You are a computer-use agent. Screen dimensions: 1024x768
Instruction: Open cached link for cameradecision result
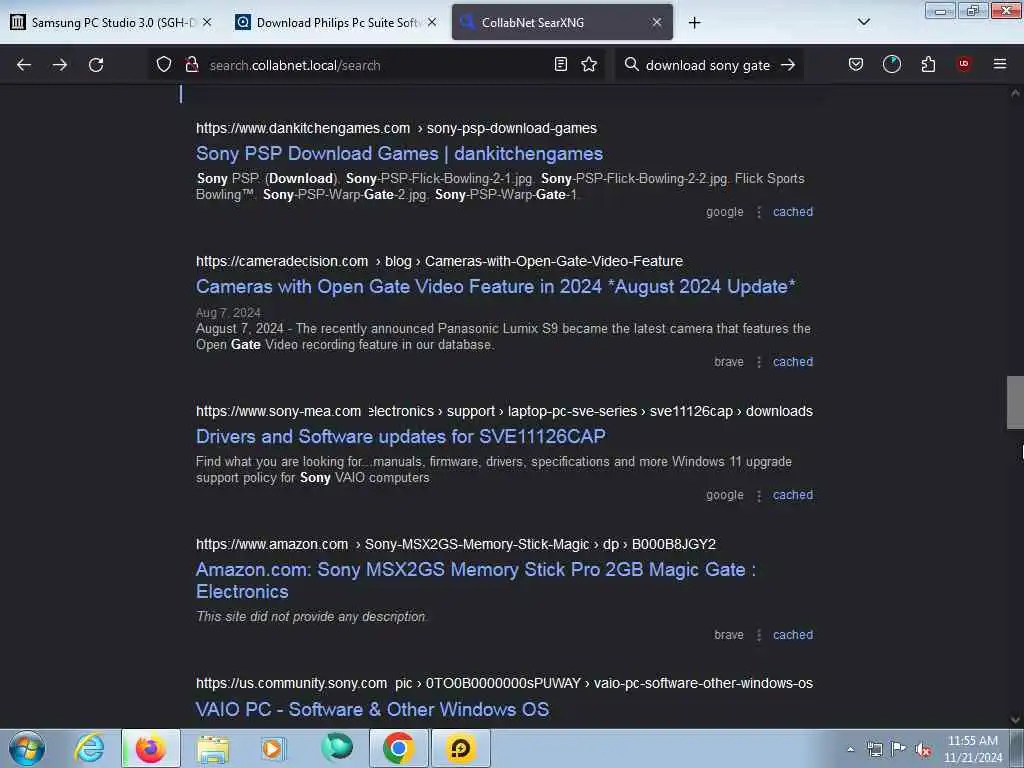point(793,362)
